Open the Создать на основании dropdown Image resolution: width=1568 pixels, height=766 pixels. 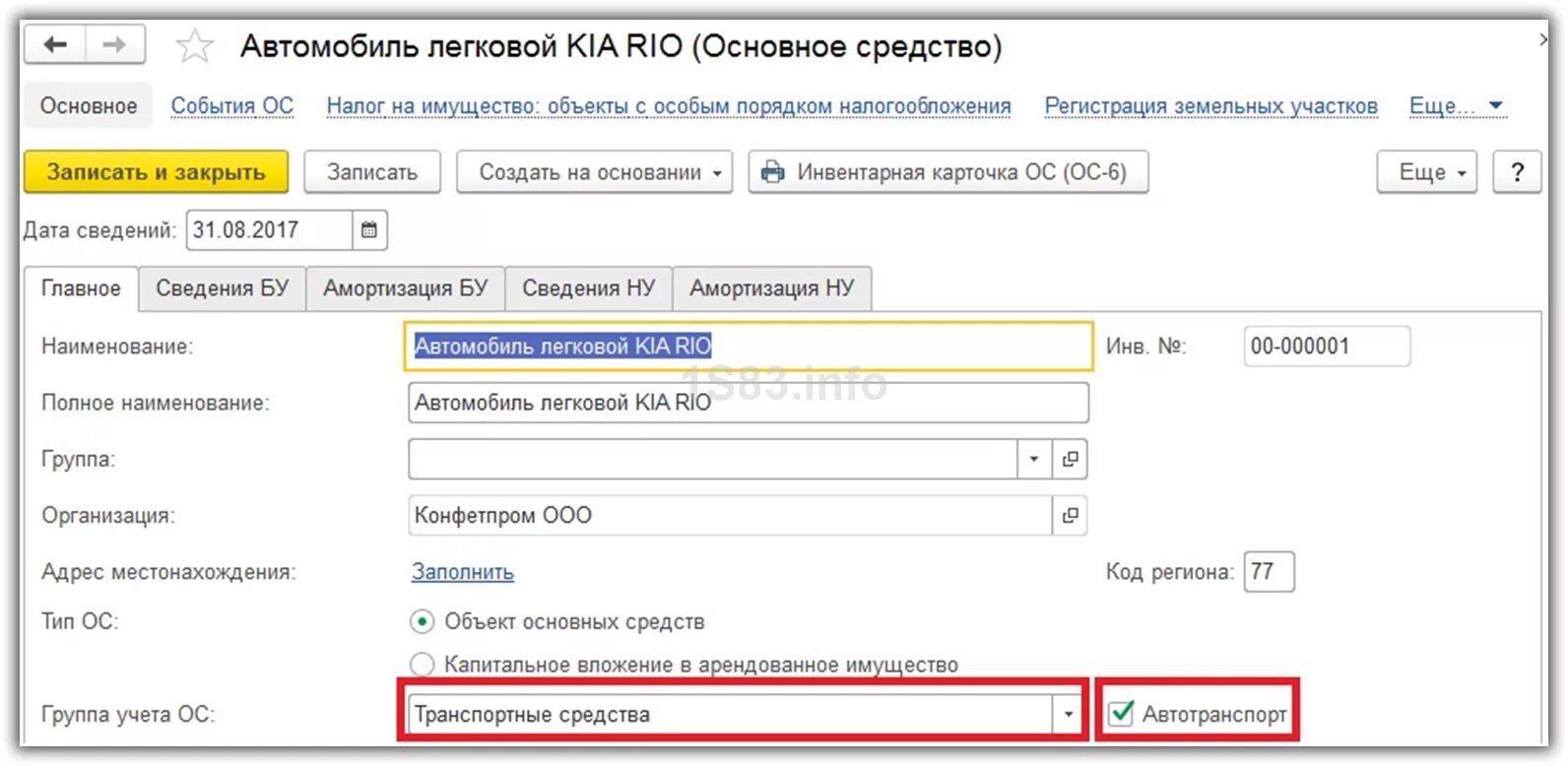click(x=594, y=172)
